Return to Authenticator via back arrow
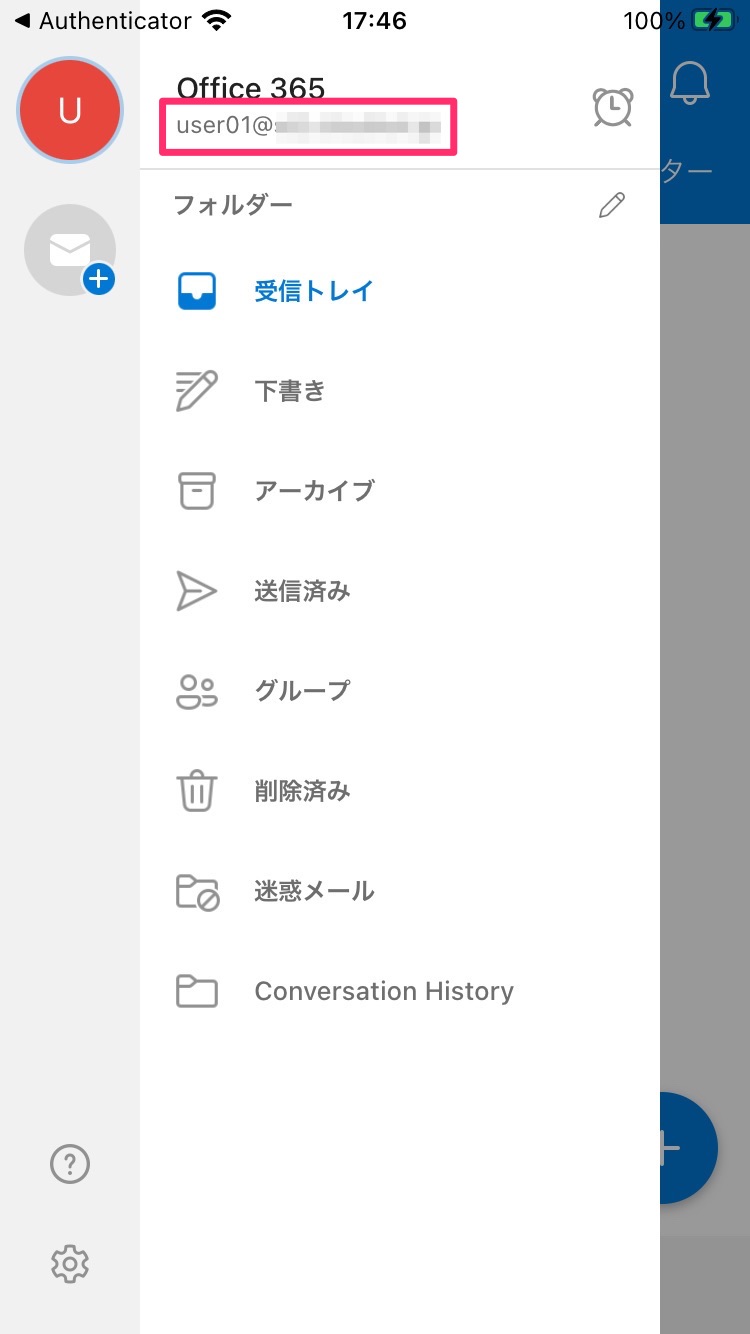The height and width of the screenshot is (1334, 750). [102, 20]
